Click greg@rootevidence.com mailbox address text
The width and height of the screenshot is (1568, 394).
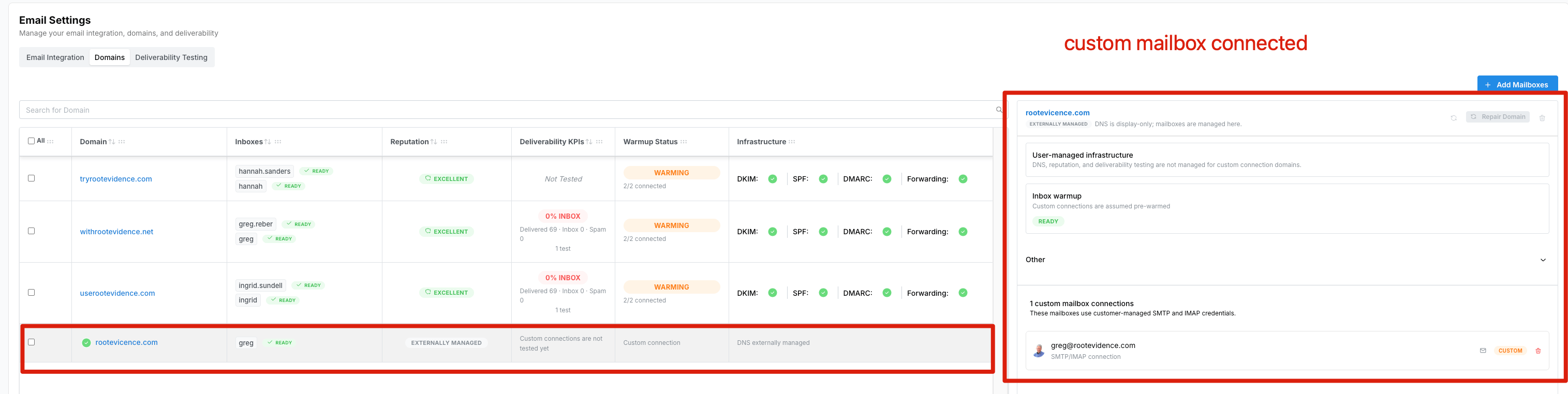tap(1092, 345)
